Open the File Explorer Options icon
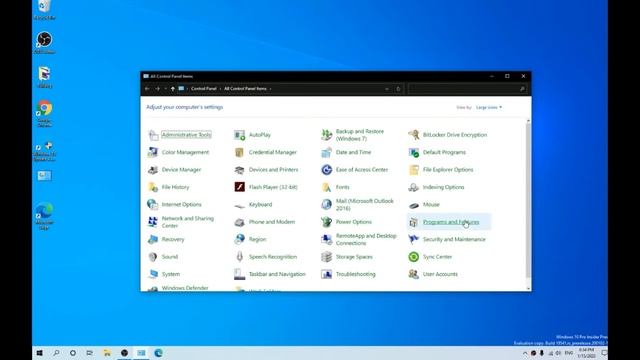640x360 pixels. [x=413, y=170]
